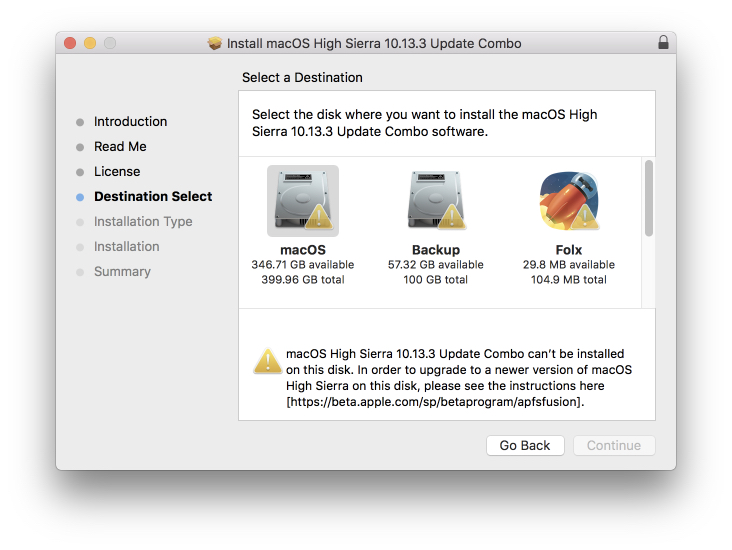Click the '399.96 GB total' text
Image resolution: width=732 pixels, height=550 pixels.
coord(303,280)
